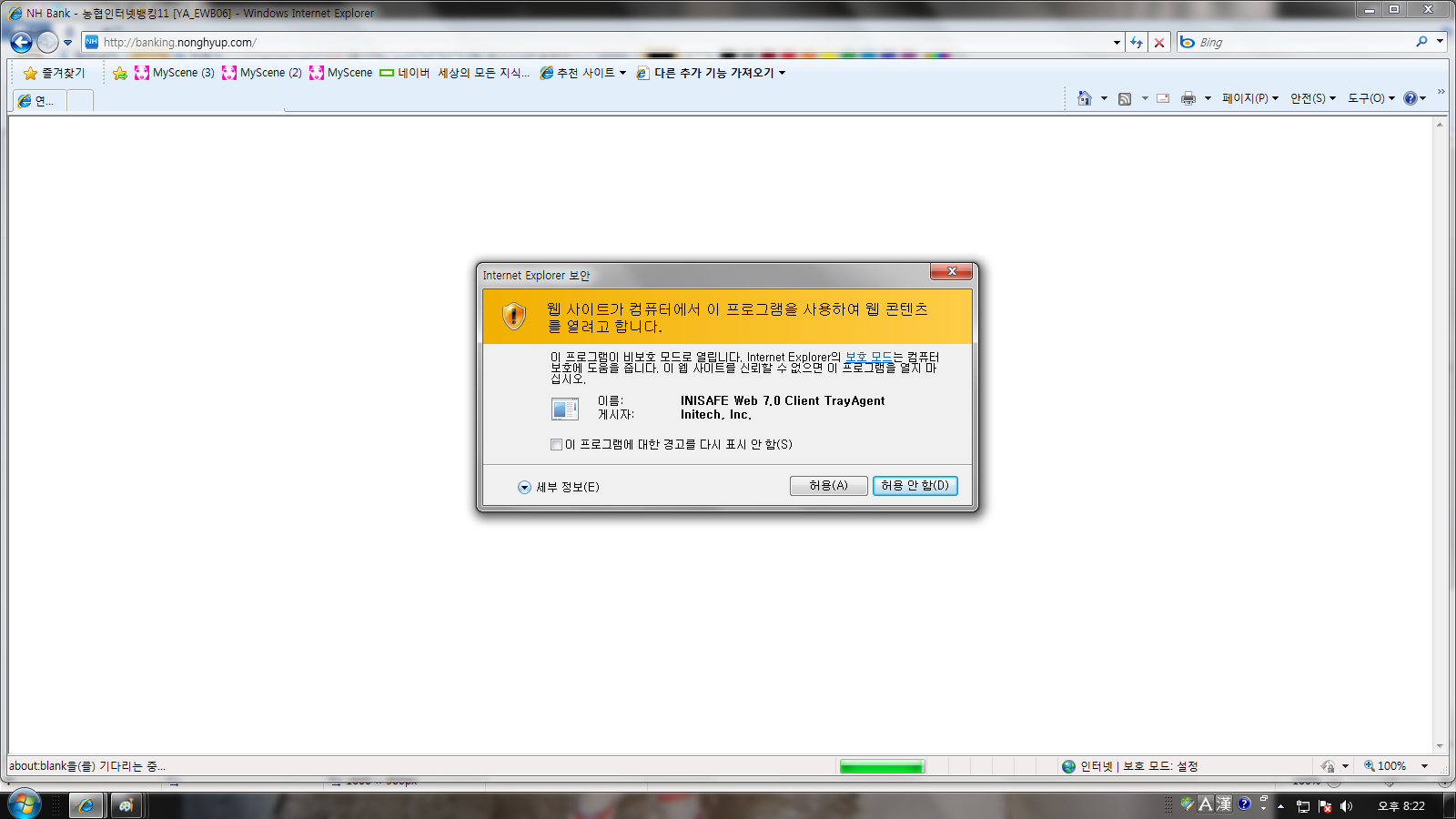The height and width of the screenshot is (819, 1456).
Task: Open the Windows Start orb
Action: 25,804
